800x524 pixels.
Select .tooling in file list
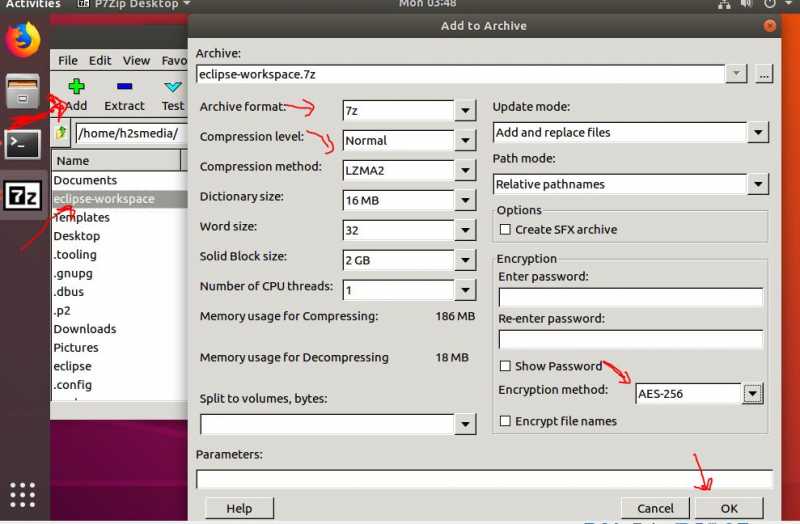click(75, 255)
